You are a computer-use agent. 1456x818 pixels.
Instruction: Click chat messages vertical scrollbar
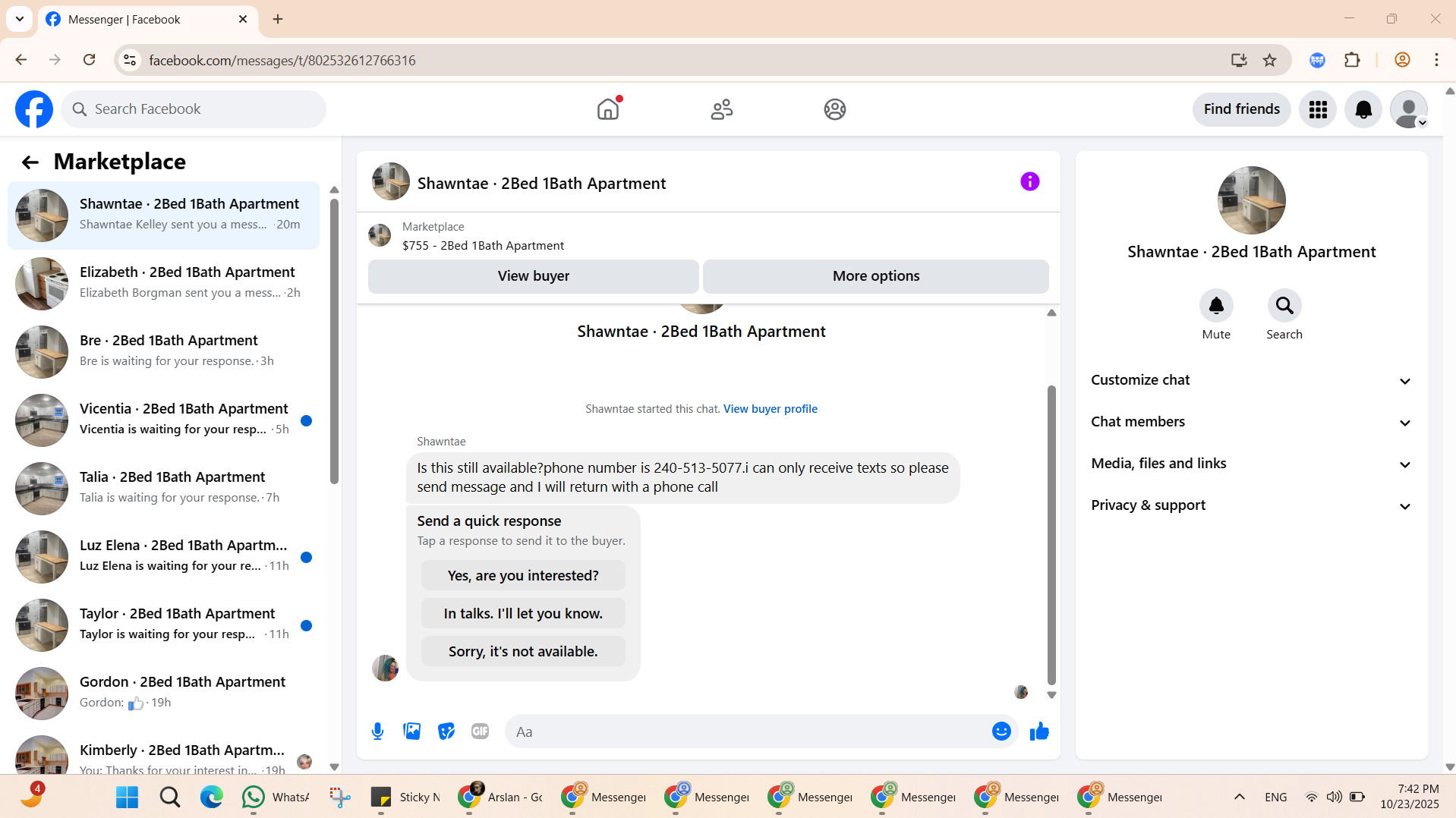[1051, 535]
